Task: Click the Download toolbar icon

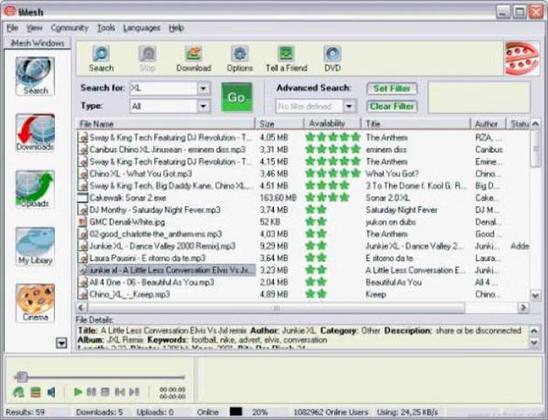Action: point(194,58)
